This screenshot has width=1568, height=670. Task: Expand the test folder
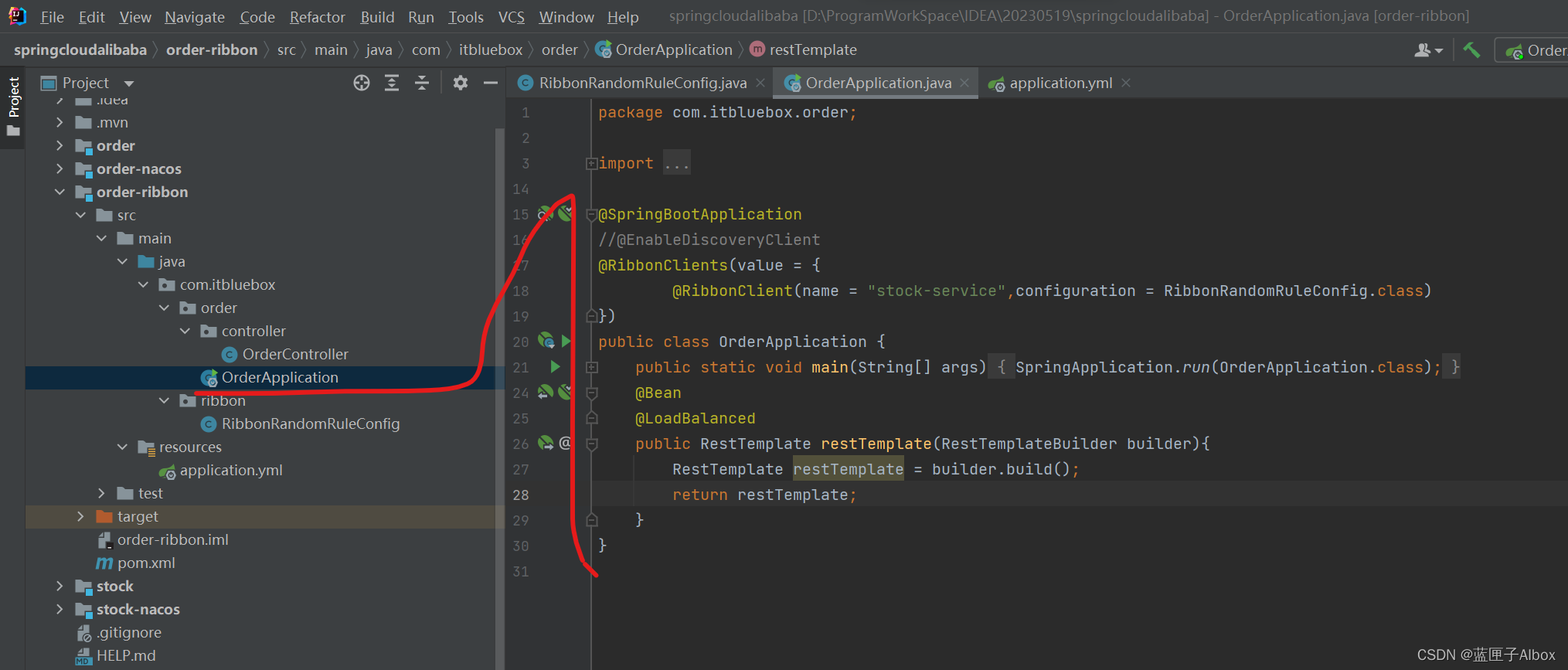click(x=101, y=493)
